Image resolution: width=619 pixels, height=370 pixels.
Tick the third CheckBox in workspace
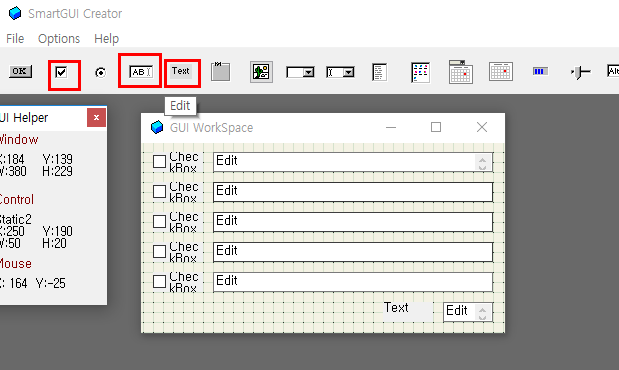tap(159, 222)
